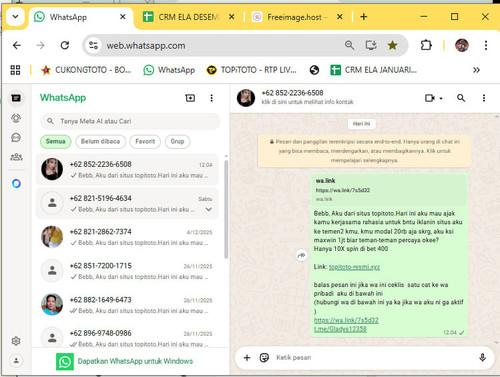Reload the WhatsApp web page

click(65, 45)
